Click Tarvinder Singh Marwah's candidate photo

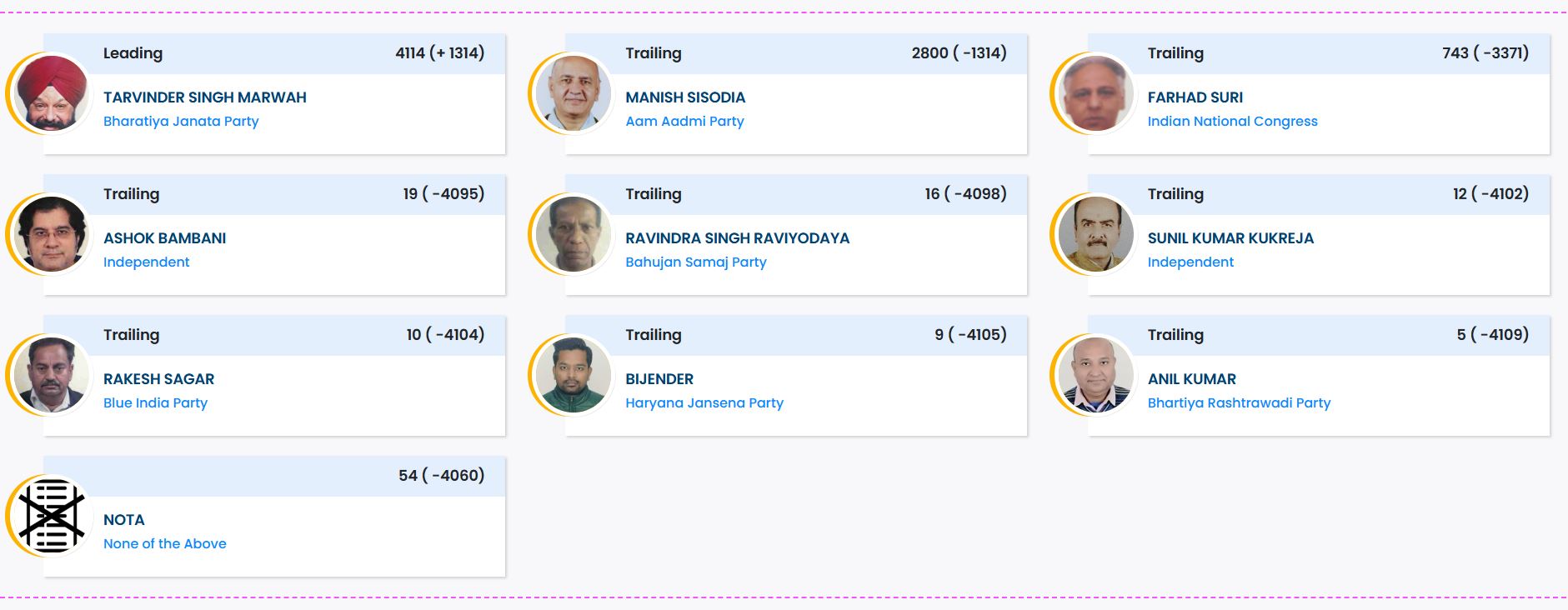tap(52, 93)
